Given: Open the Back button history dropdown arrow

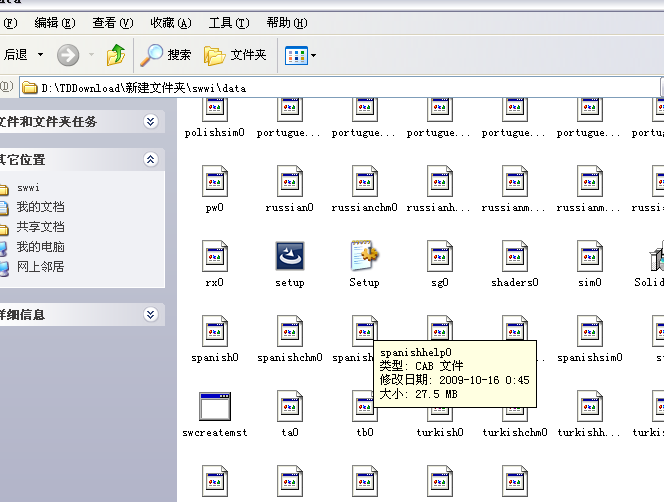Looking at the screenshot, I should point(41,55).
